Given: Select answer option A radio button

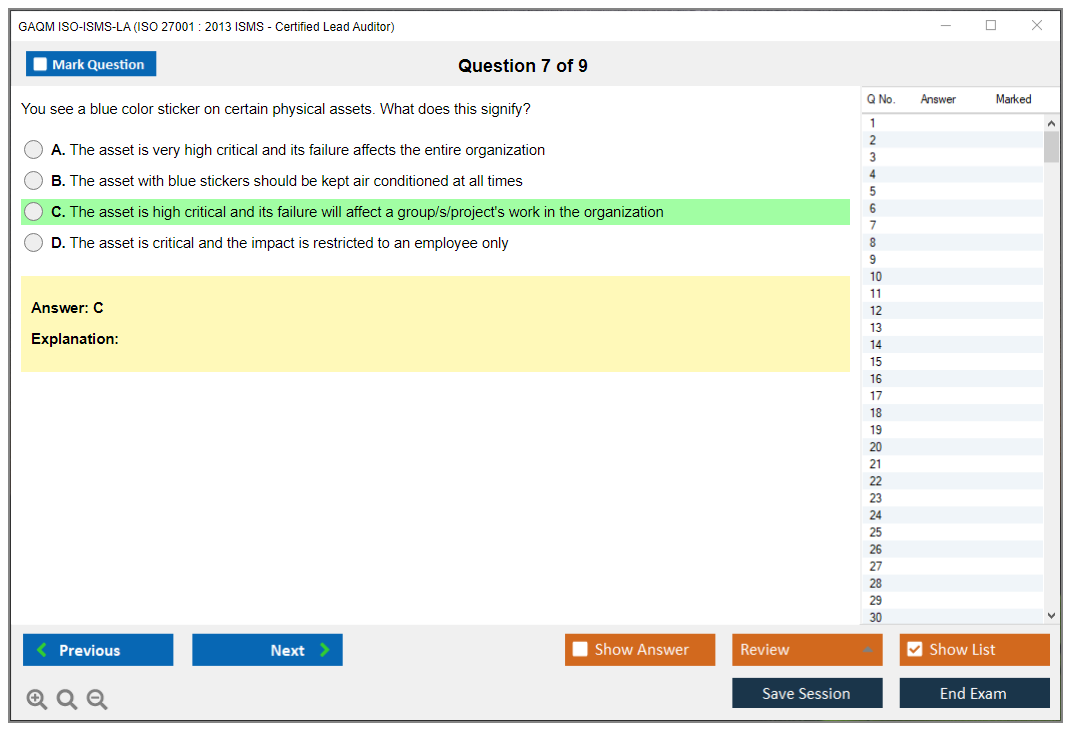Looking at the screenshot, I should click(34, 150).
